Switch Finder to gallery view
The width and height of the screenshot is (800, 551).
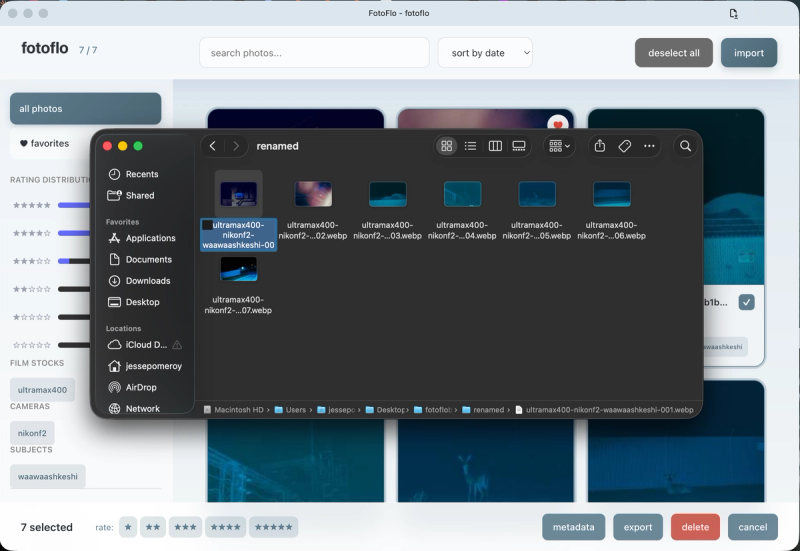tap(519, 146)
